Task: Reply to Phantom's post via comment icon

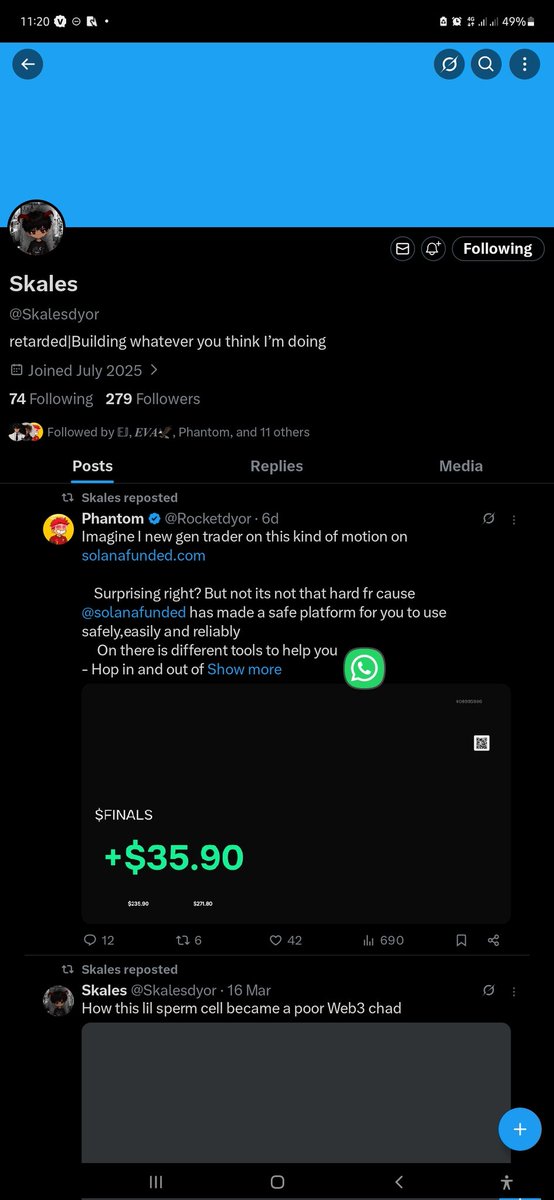Action: [x=99, y=940]
